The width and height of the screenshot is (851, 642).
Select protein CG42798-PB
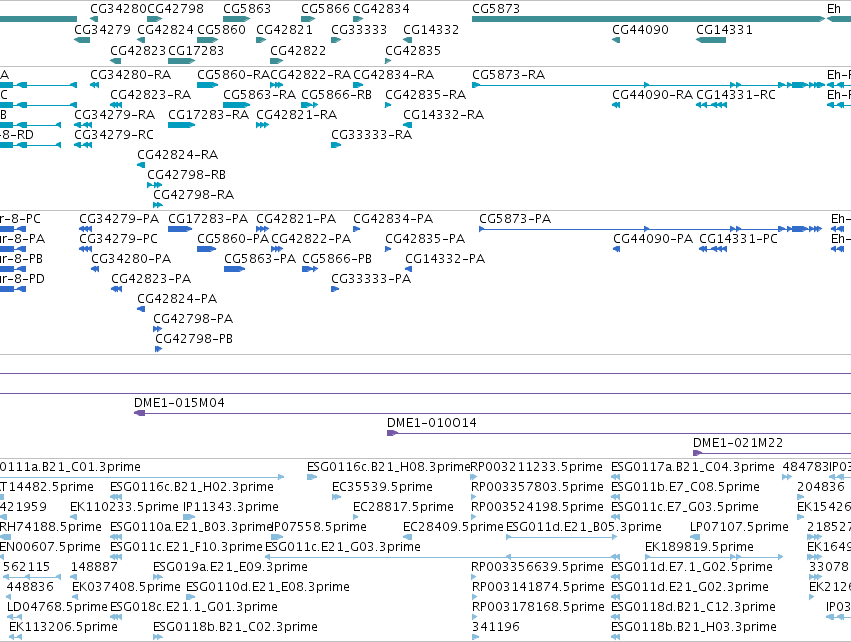pyautogui.click(x=194, y=339)
